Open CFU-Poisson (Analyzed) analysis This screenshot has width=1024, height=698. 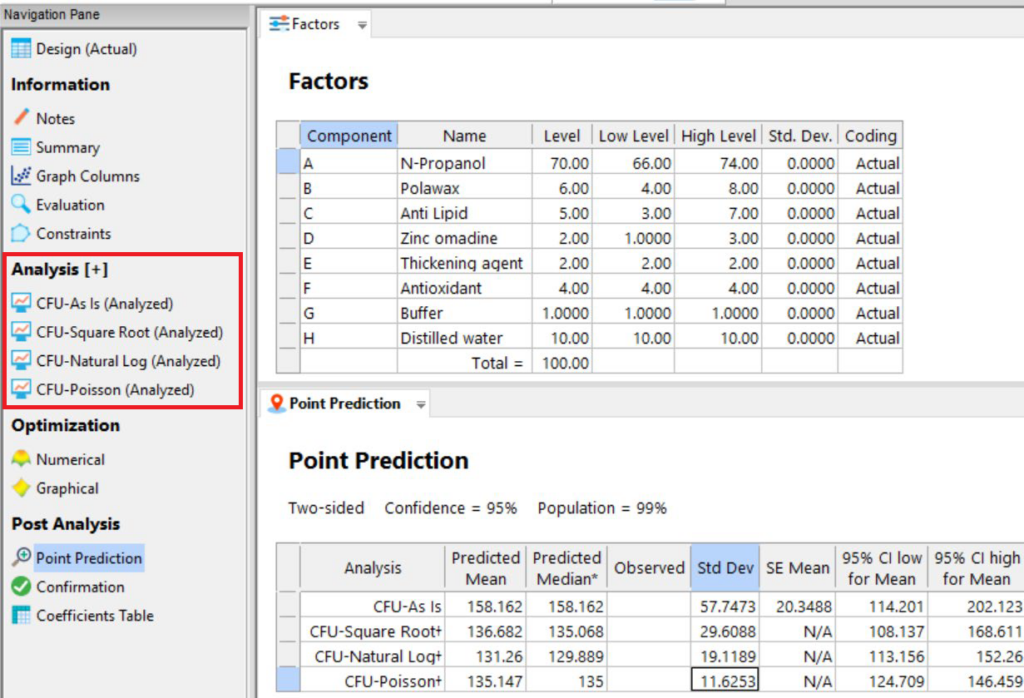[x=115, y=390]
